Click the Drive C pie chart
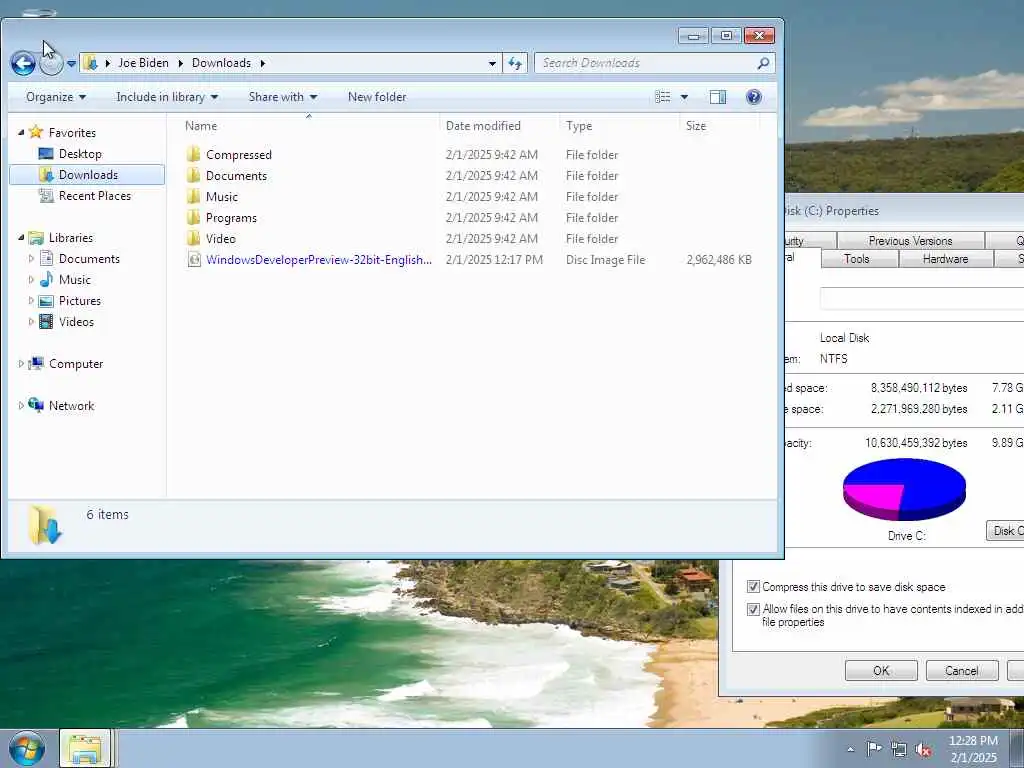 (x=904, y=489)
